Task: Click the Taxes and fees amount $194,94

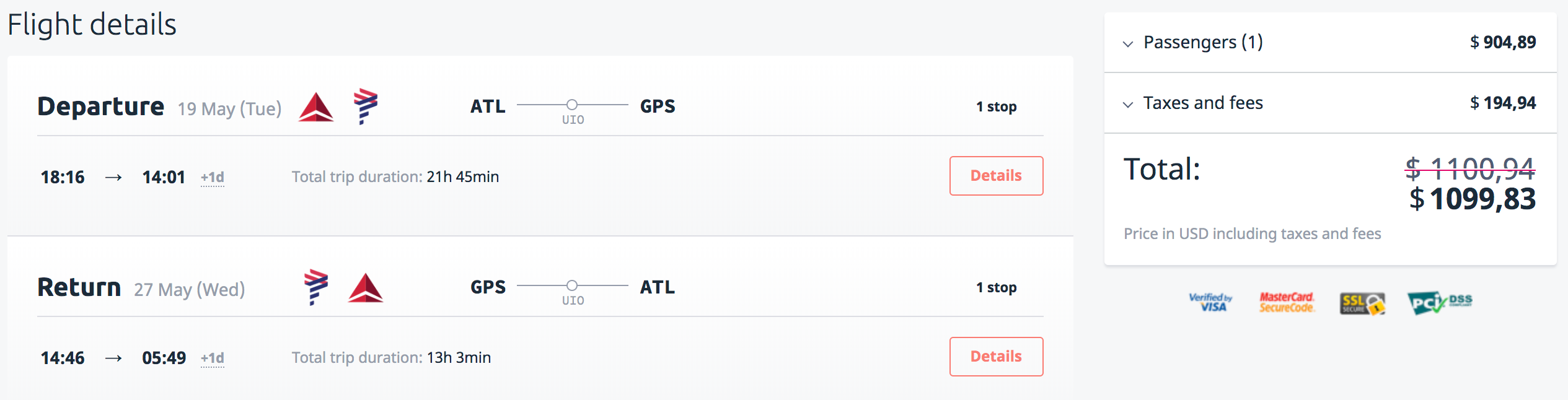Action: pyautogui.click(x=1503, y=103)
